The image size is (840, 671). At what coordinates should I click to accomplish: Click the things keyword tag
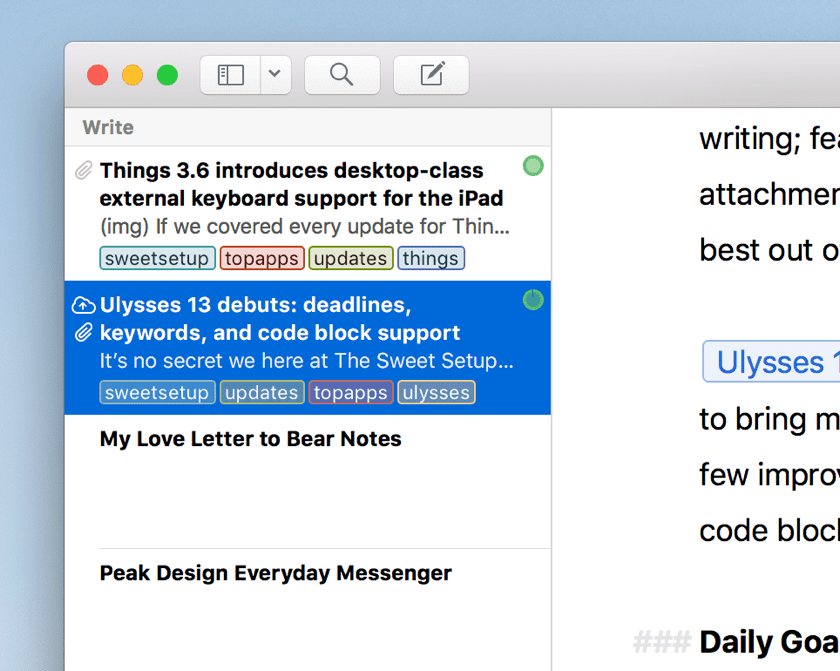click(431, 258)
